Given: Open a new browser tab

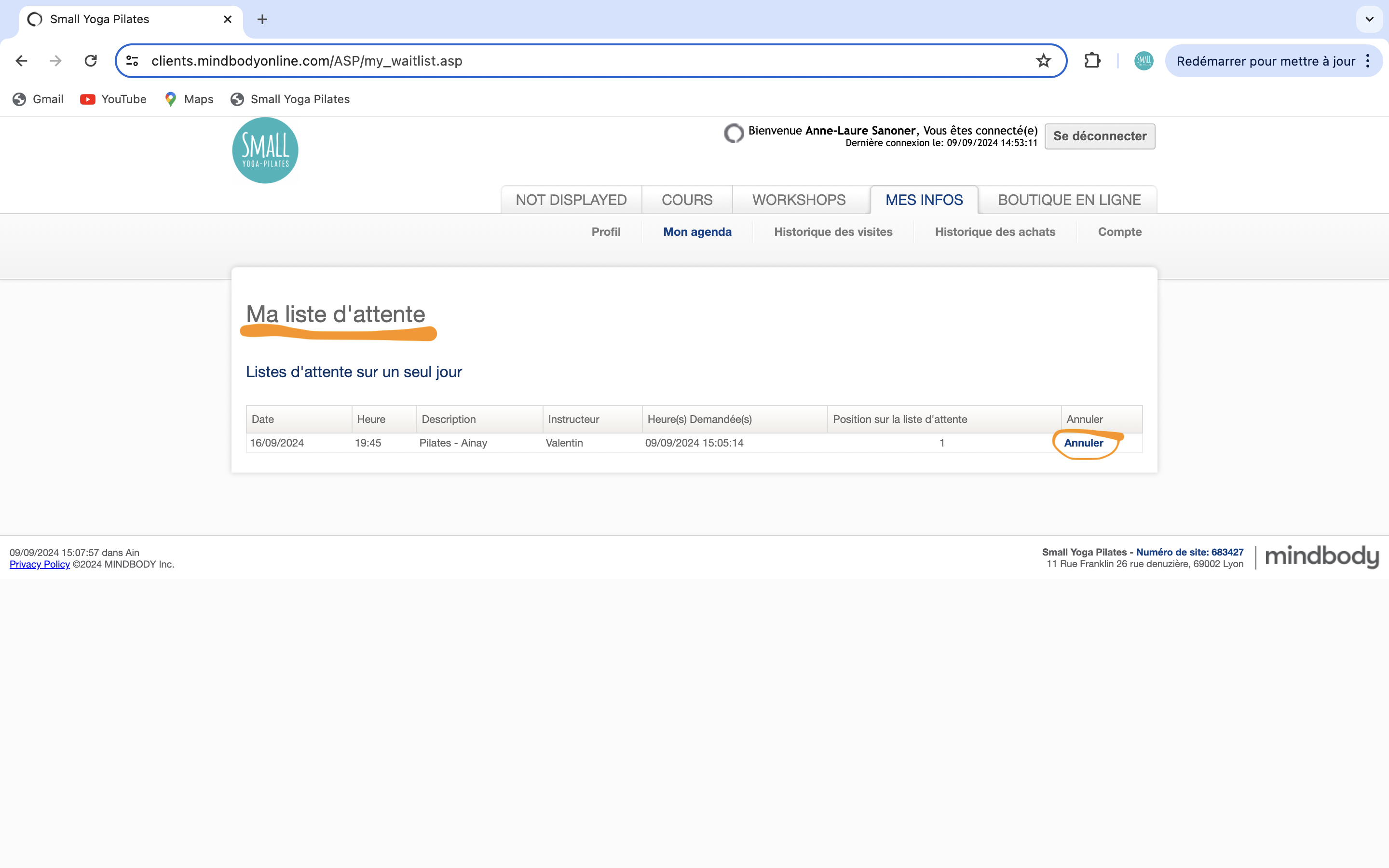Looking at the screenshot, I should point(262,19).
